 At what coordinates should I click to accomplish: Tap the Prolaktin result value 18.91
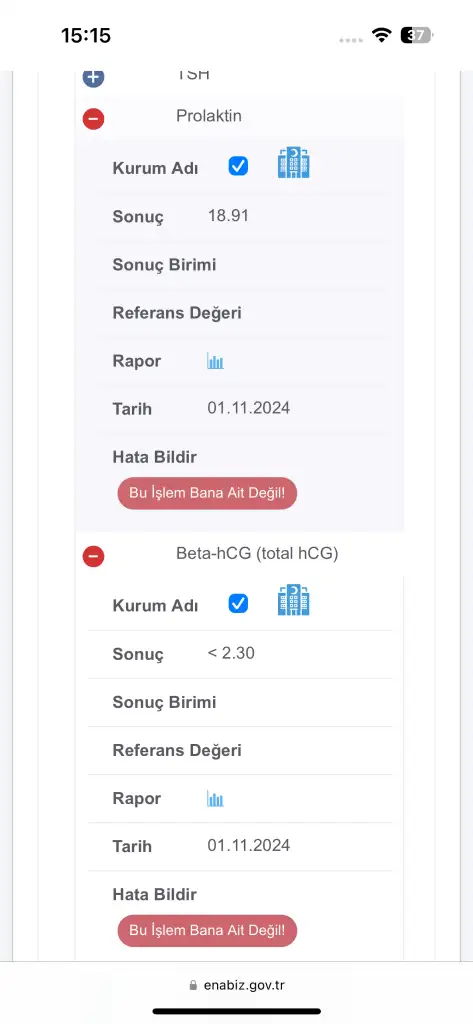tap(228, 216)
